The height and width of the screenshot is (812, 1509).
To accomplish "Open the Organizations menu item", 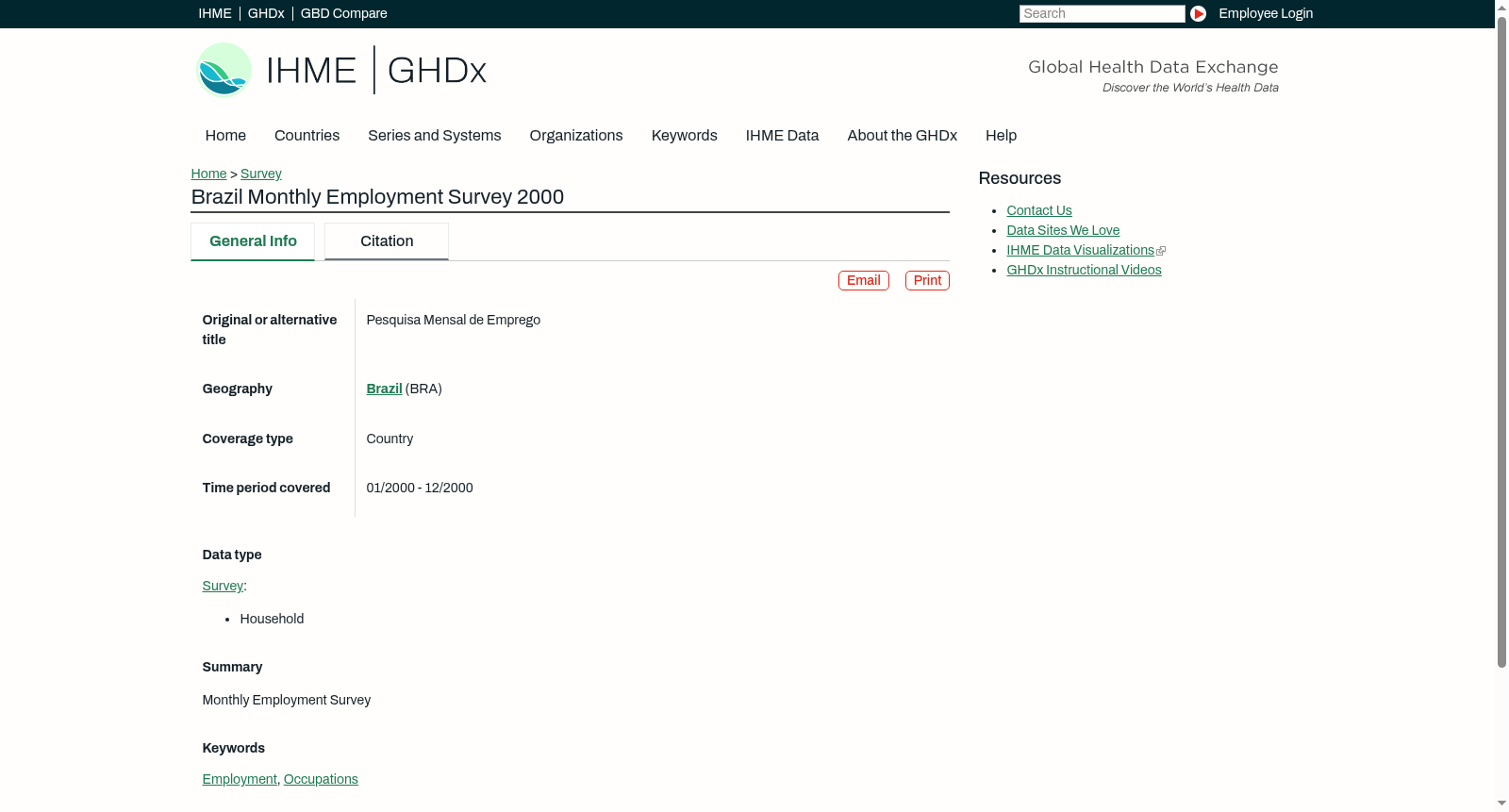I will (576, 136).
